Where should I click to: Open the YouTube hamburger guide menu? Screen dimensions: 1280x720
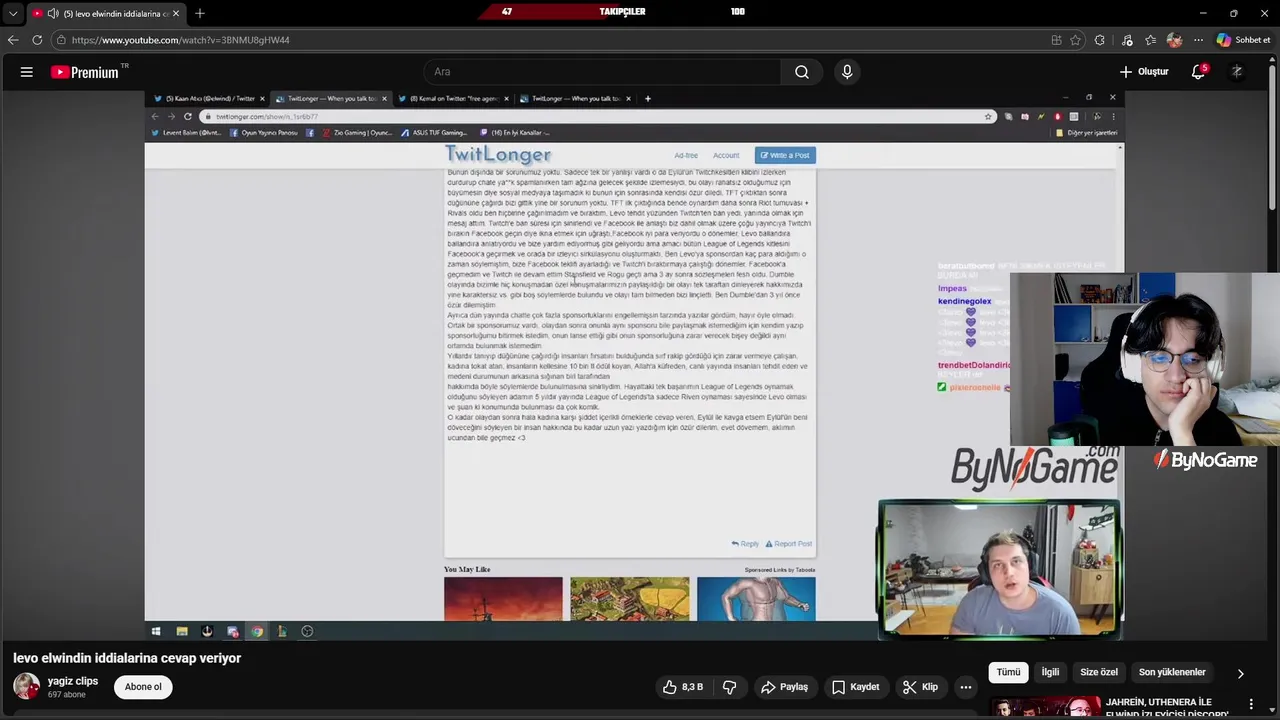(x=27, y=72)
